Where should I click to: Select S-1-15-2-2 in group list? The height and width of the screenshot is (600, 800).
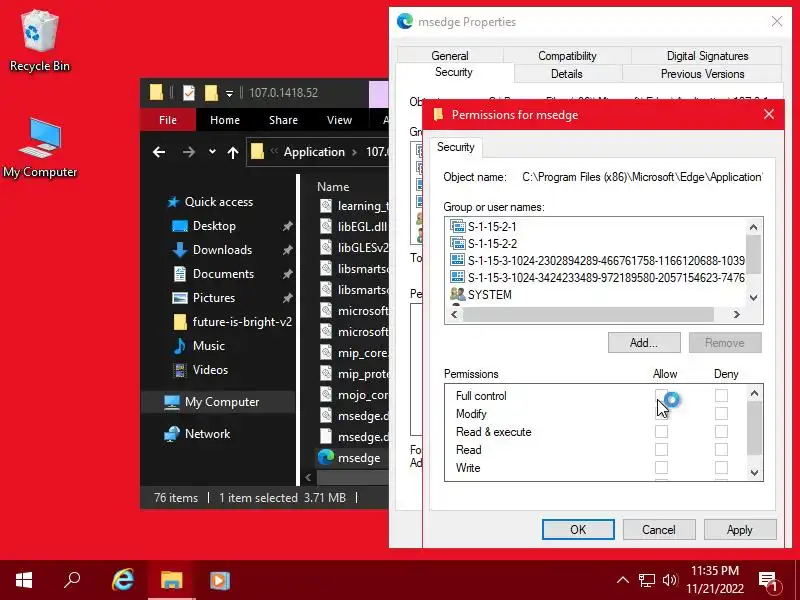coord(492,243)
